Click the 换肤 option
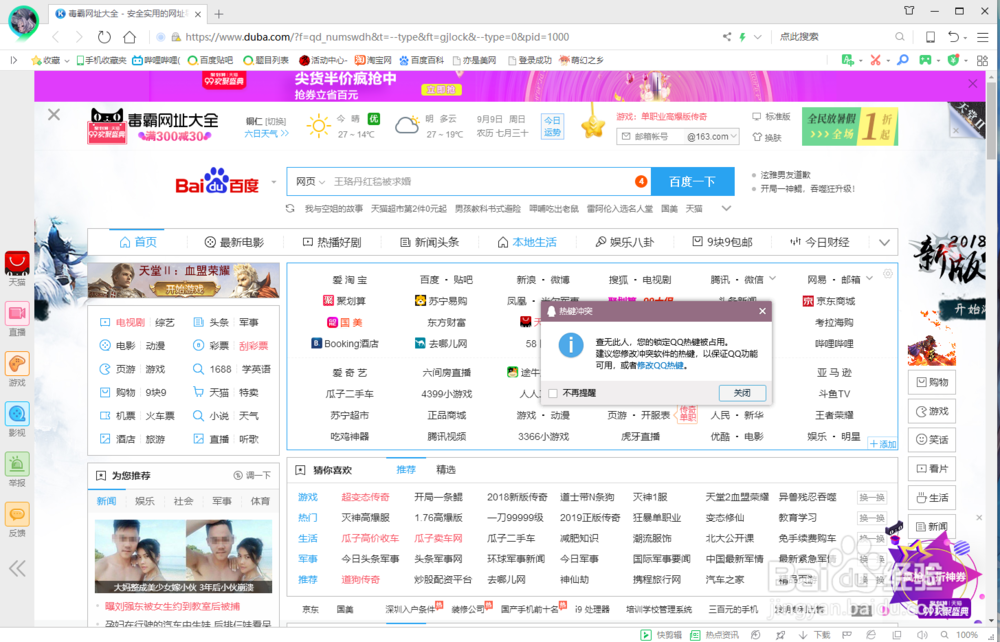 767,137
